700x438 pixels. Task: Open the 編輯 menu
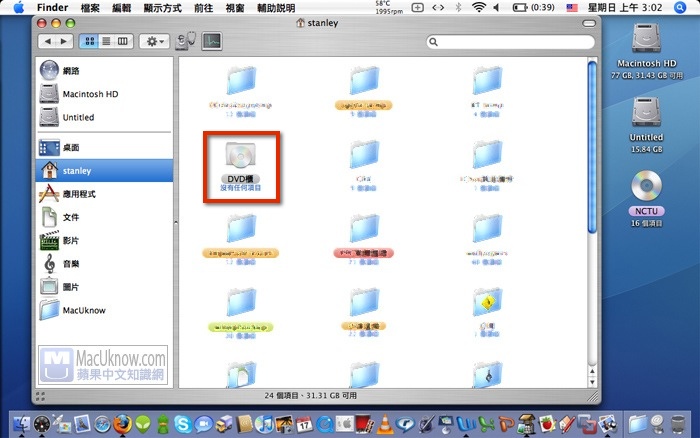121,8
